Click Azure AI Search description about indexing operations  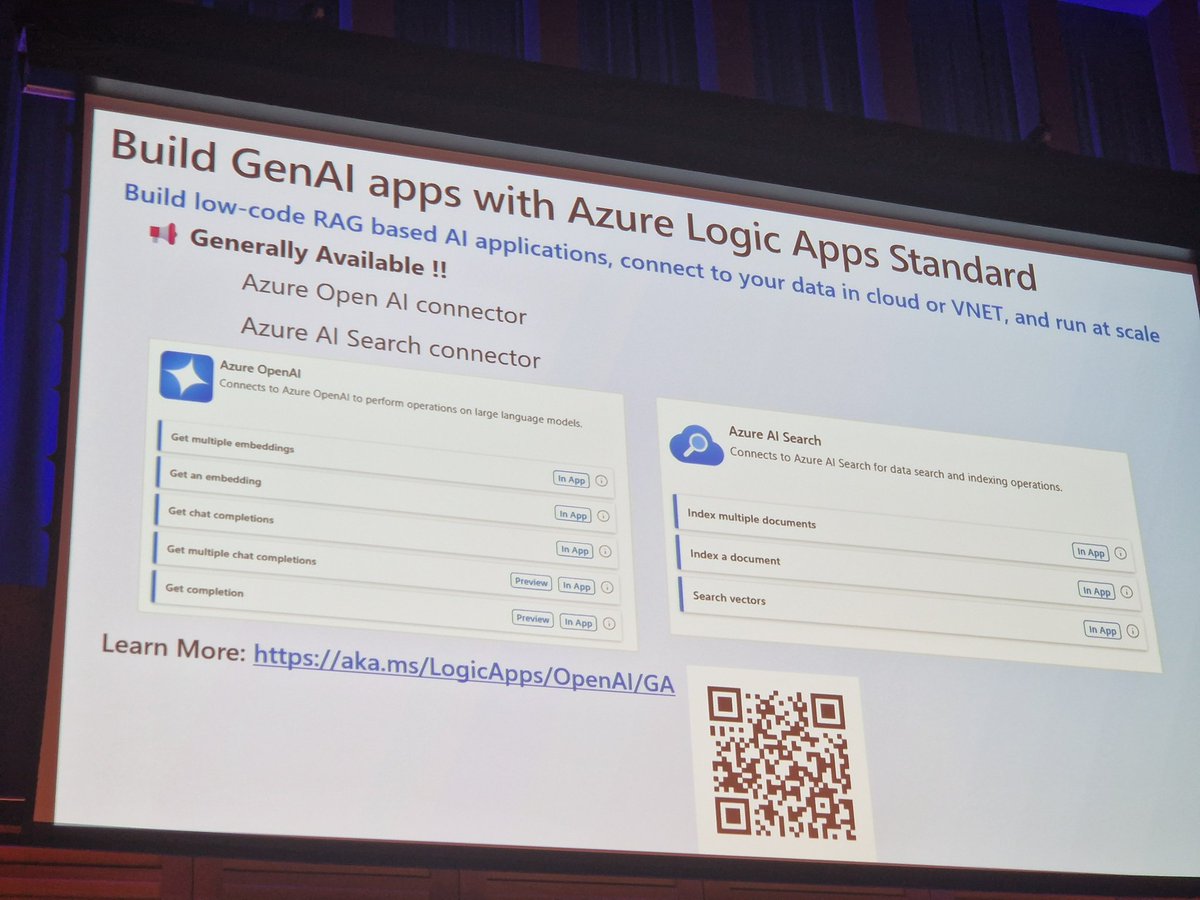pos(895,468)
